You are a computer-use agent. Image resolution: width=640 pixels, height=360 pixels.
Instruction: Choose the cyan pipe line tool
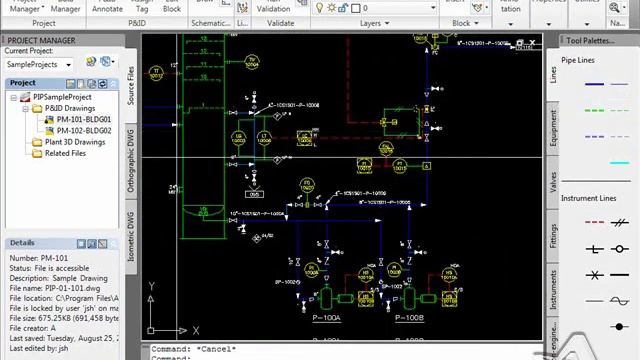coord(619,163)
